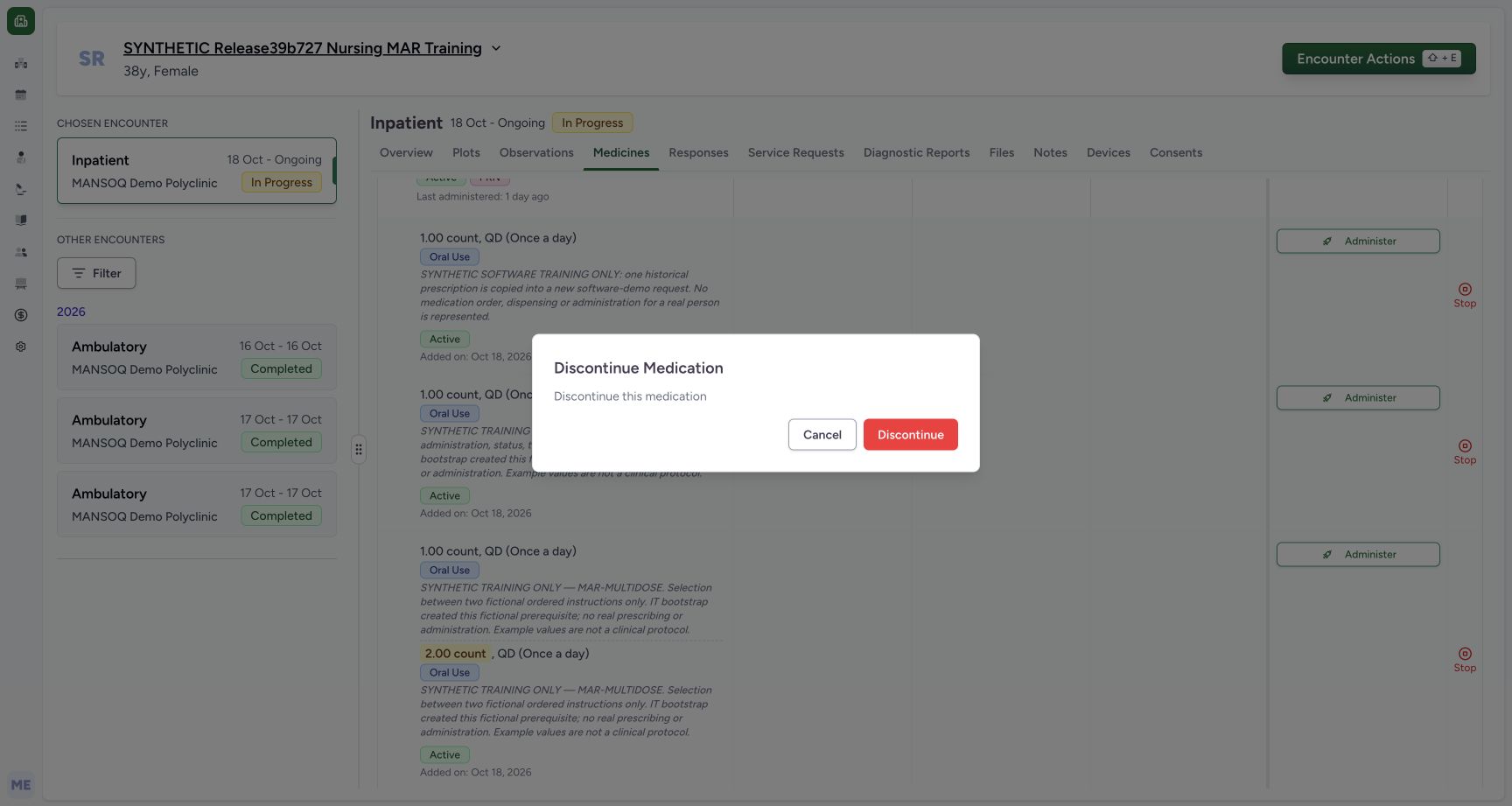Click Administer for the first medication

coord(1358,242)
